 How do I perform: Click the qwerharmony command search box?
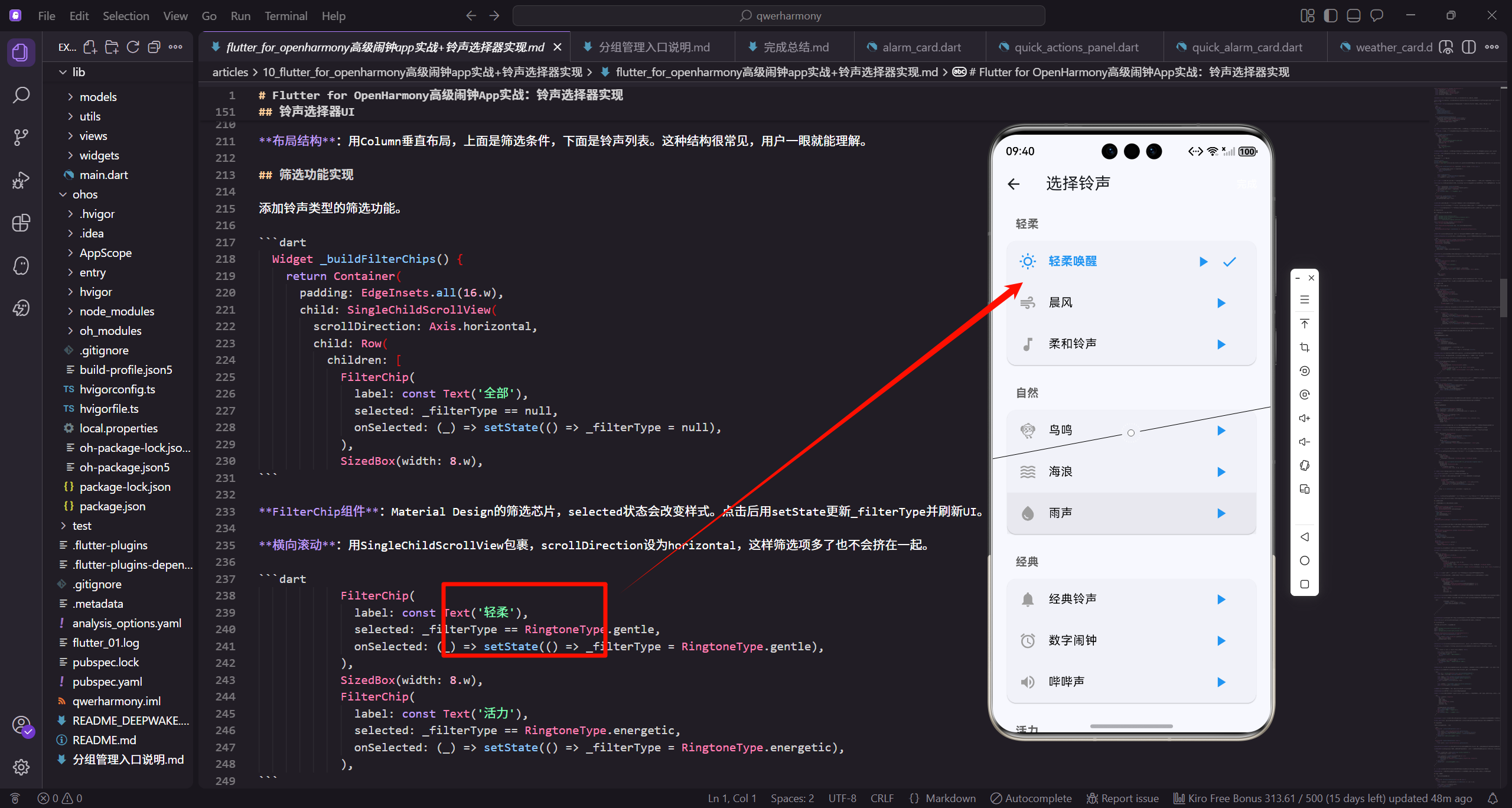coord(778,16)
